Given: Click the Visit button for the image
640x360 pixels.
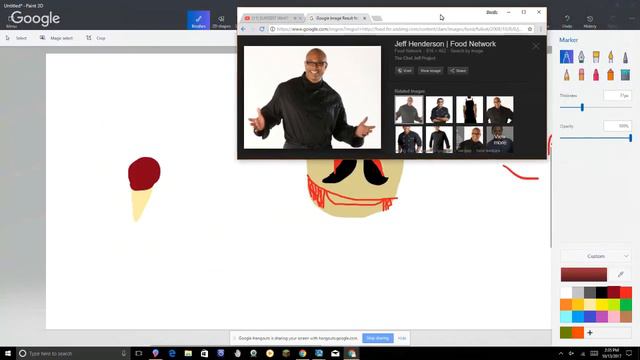Looking at the screenshot, I should pos(404,71).
